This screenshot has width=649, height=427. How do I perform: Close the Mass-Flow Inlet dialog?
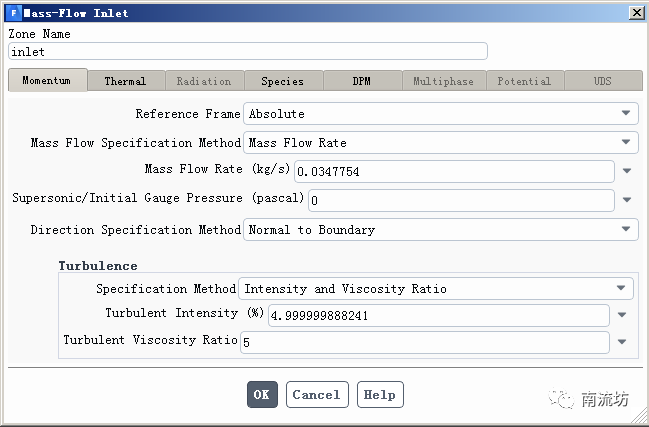(635, 13)
